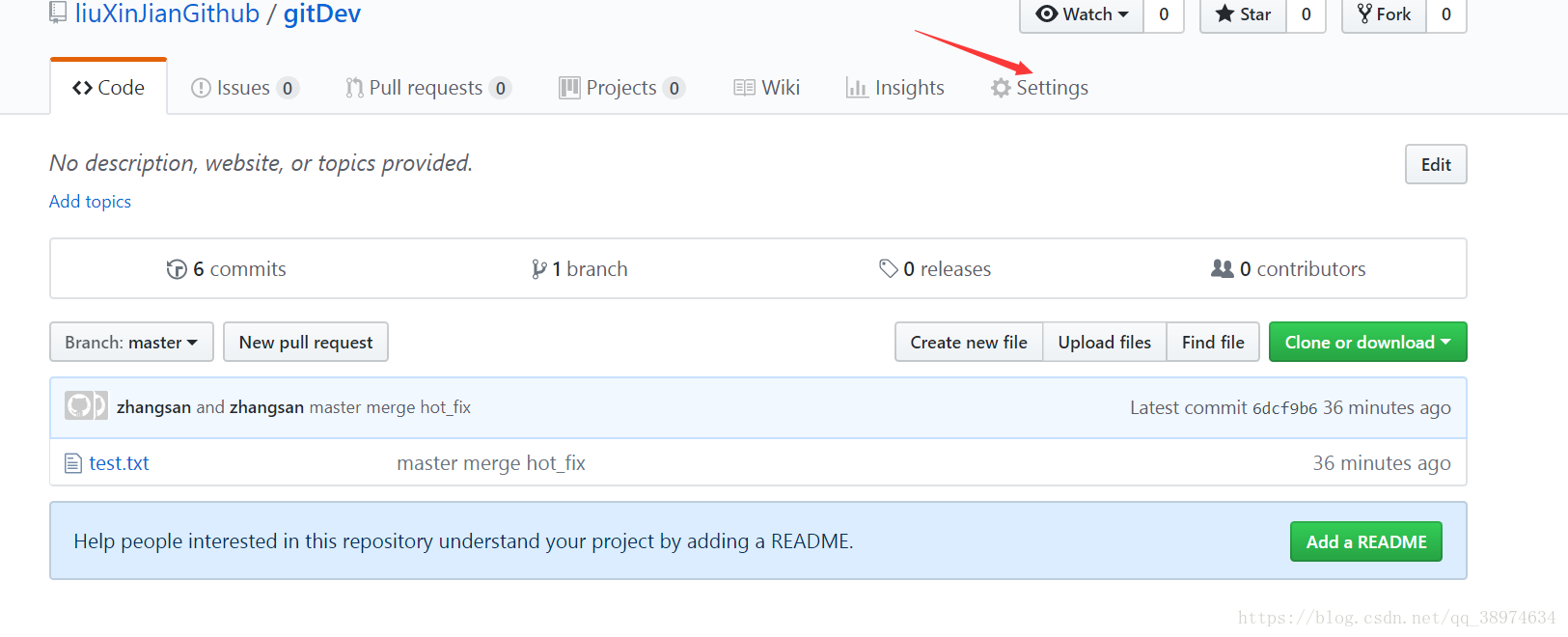
Task: Click the repository book icon beside liuXinJianGithub
Action: pos(59,13)
